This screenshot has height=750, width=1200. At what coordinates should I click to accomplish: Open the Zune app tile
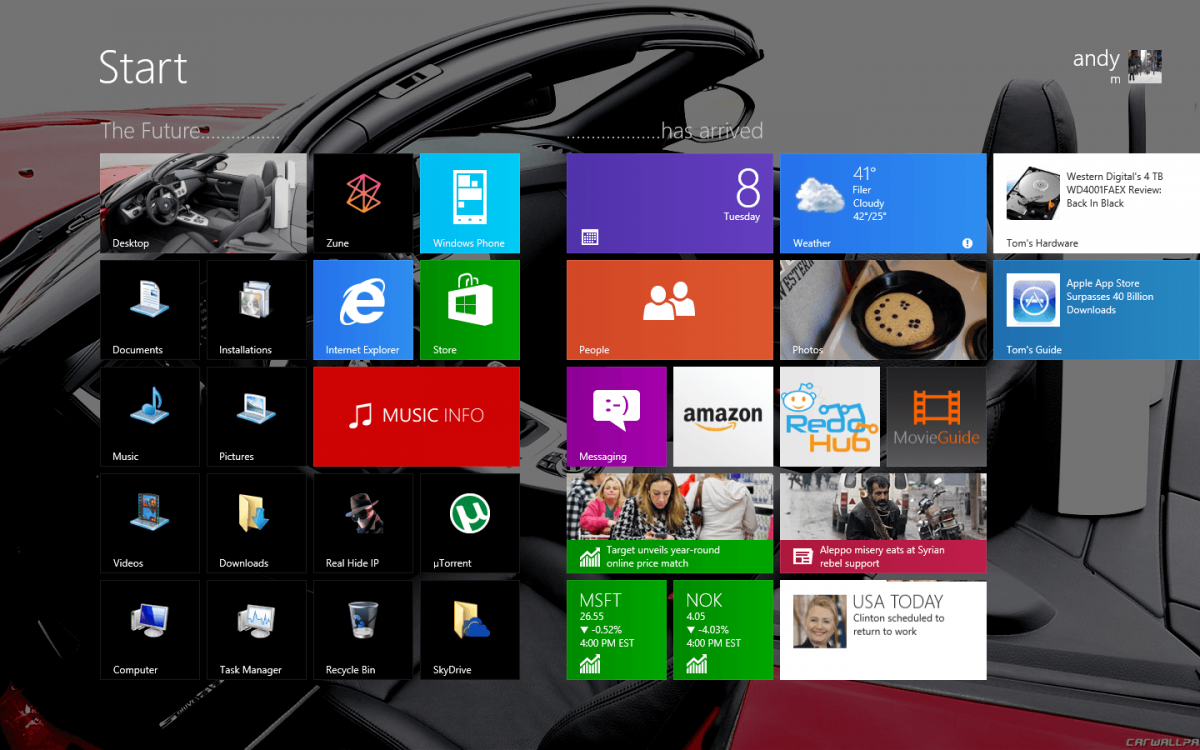pyautogui.click(x=362, y=203)
